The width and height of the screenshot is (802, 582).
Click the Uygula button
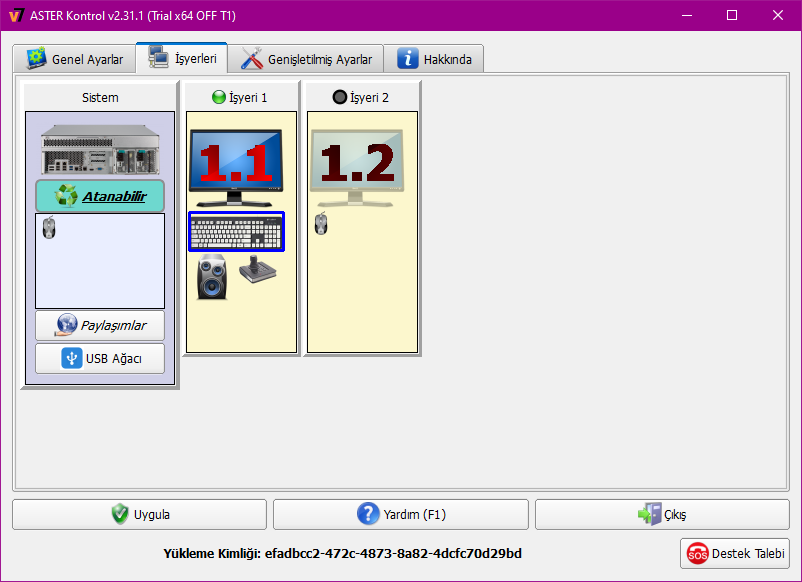140,514
